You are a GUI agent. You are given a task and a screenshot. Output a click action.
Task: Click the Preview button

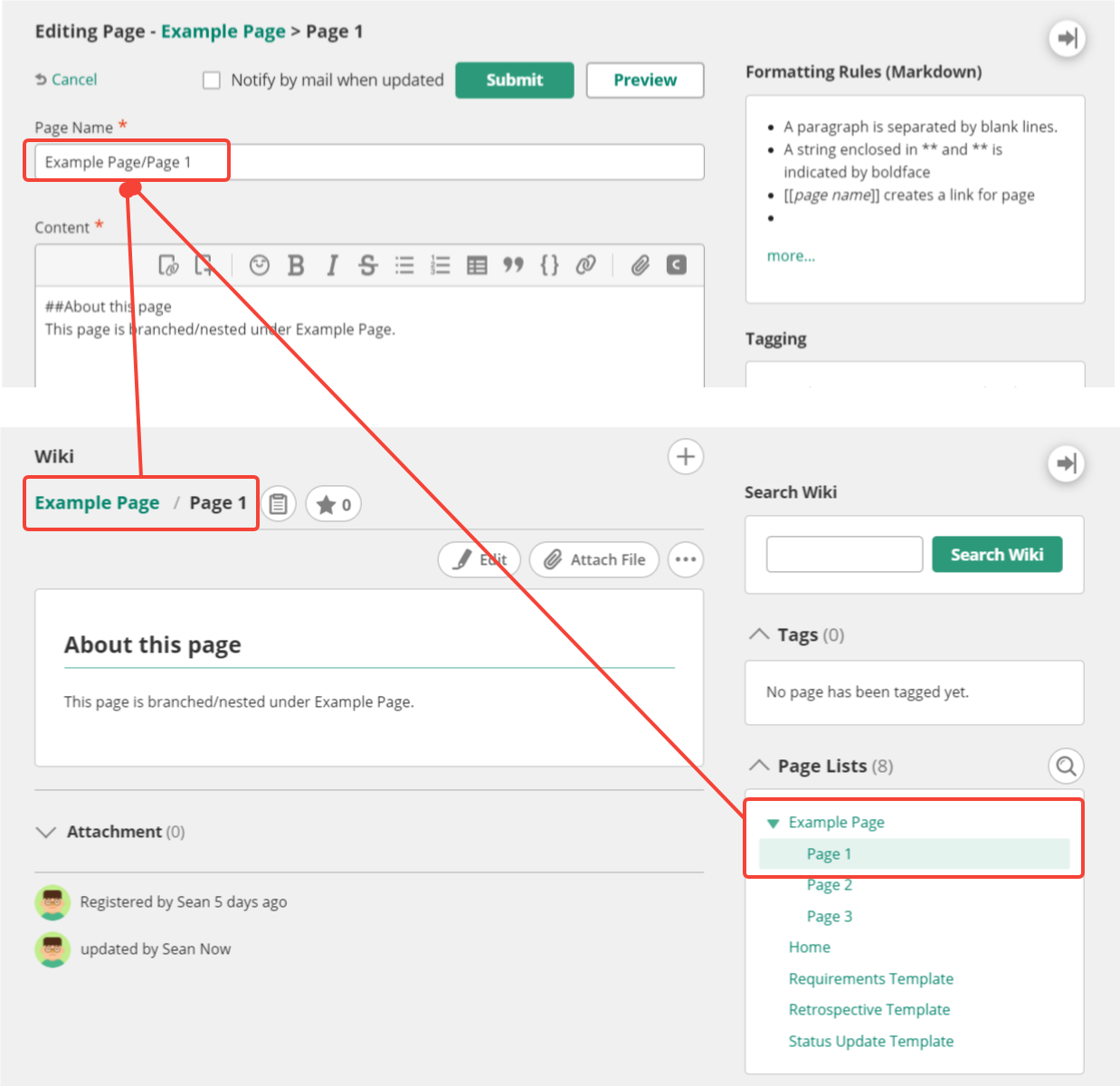pos(644,80)
